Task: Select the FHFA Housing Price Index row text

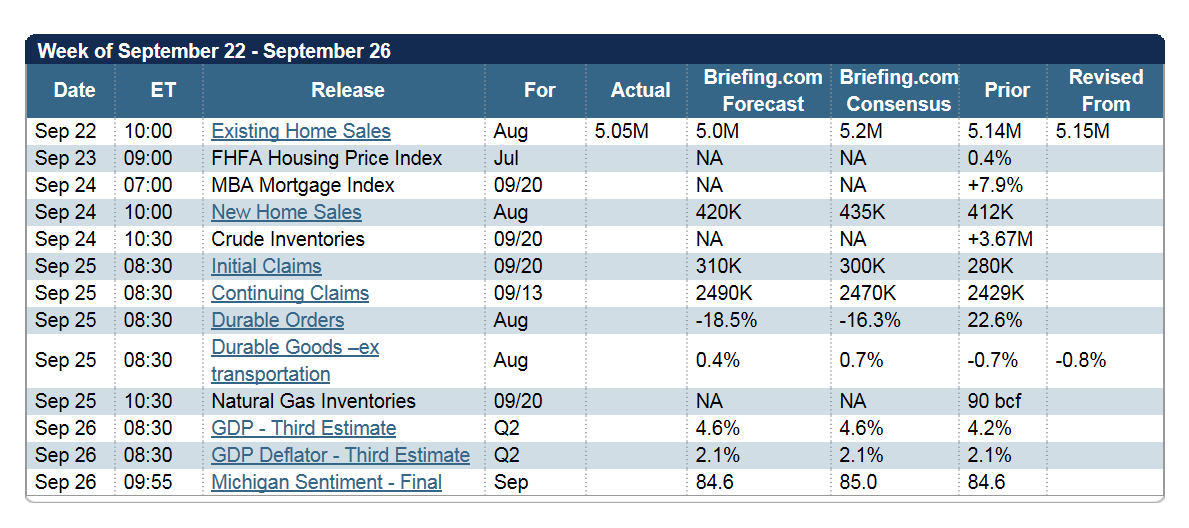Action: [x=326, y=158]
